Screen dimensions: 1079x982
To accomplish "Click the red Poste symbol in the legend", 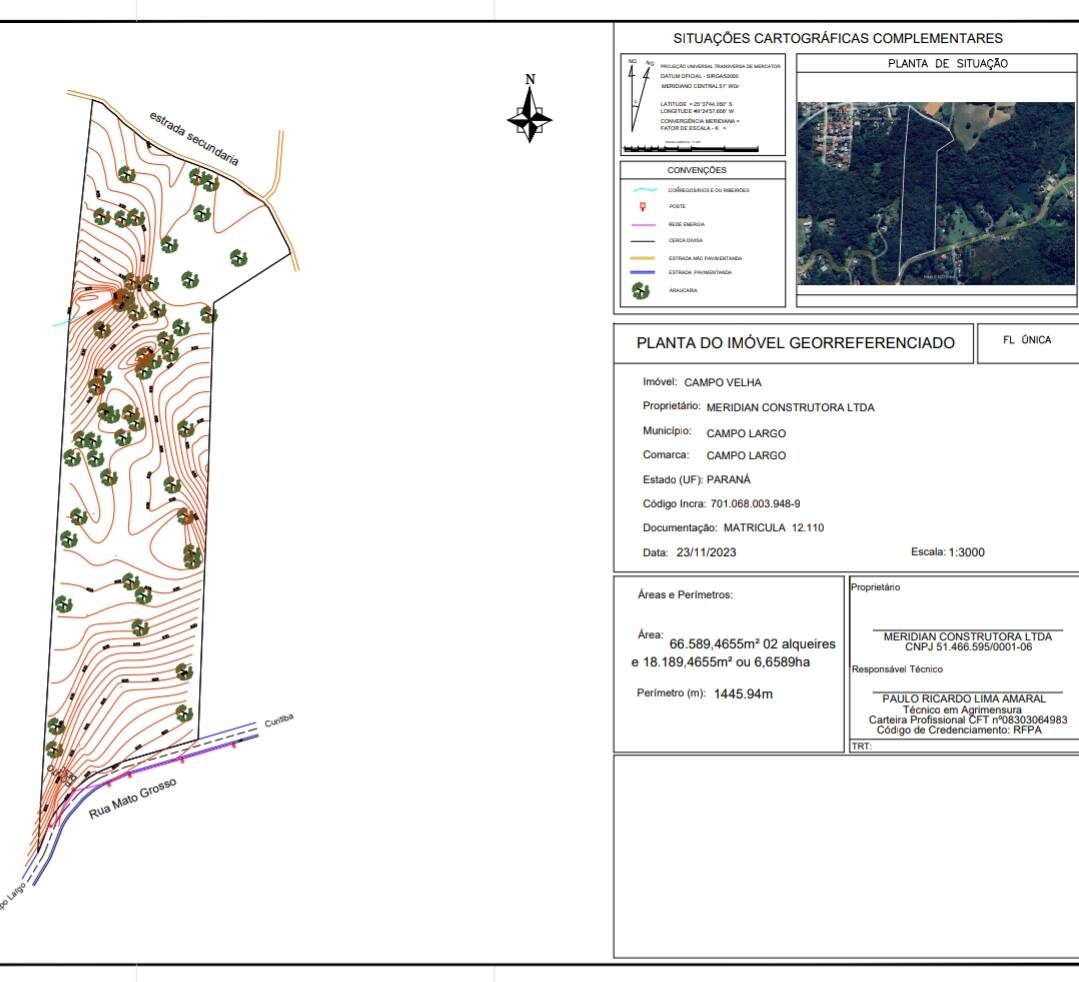I will pos(643,206).
